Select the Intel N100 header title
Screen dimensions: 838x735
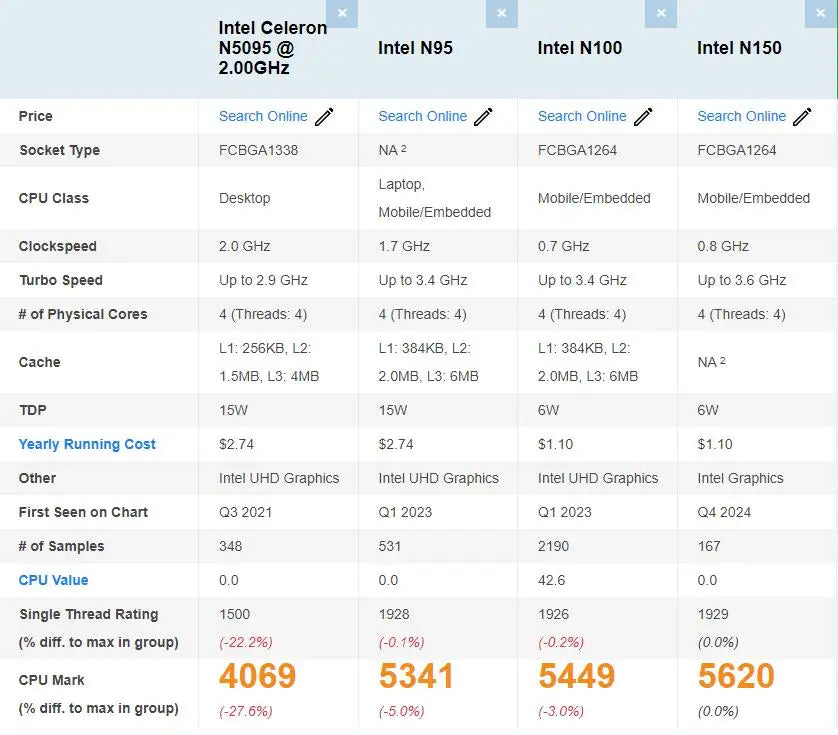click(580, 48)
